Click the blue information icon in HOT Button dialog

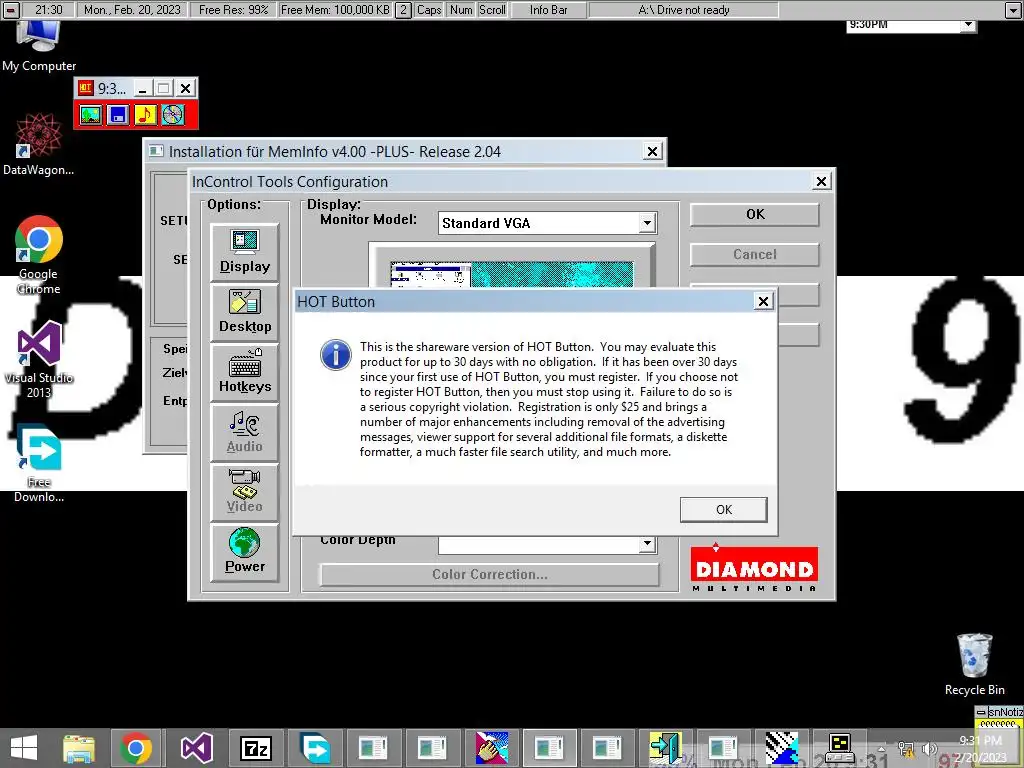coord(336,355)
